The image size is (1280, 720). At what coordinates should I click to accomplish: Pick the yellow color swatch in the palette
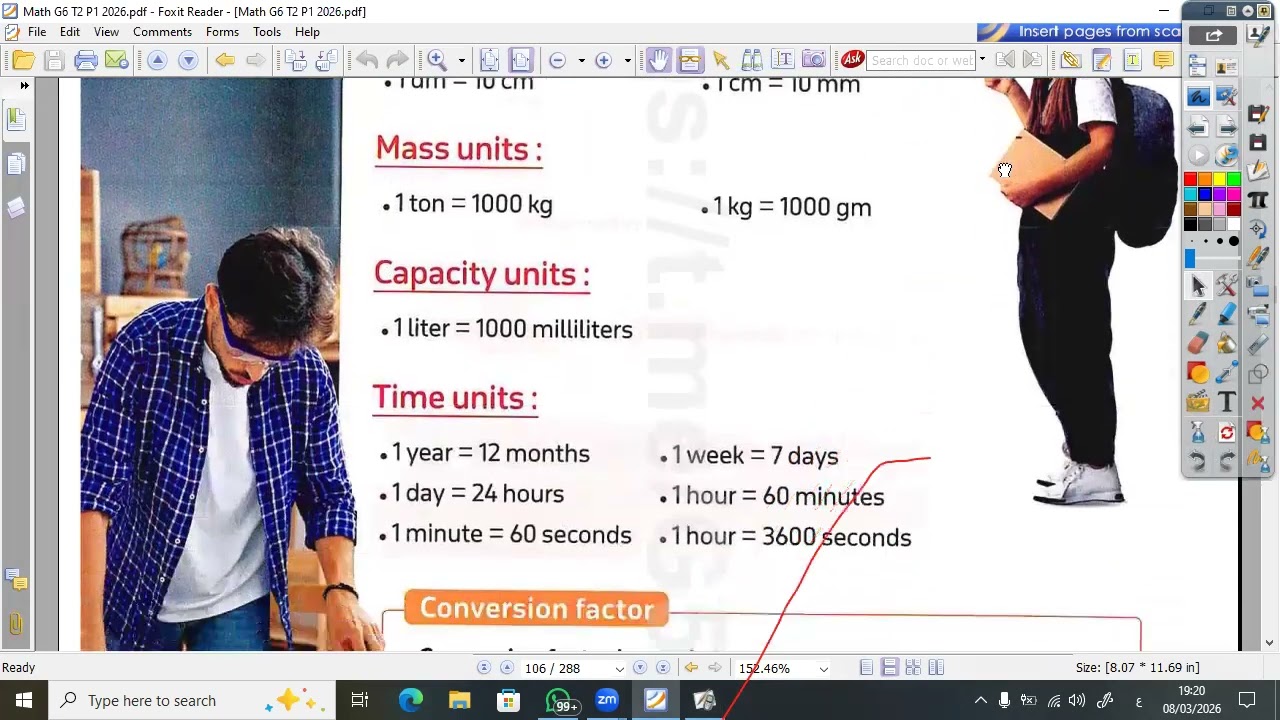point(1219,180)
